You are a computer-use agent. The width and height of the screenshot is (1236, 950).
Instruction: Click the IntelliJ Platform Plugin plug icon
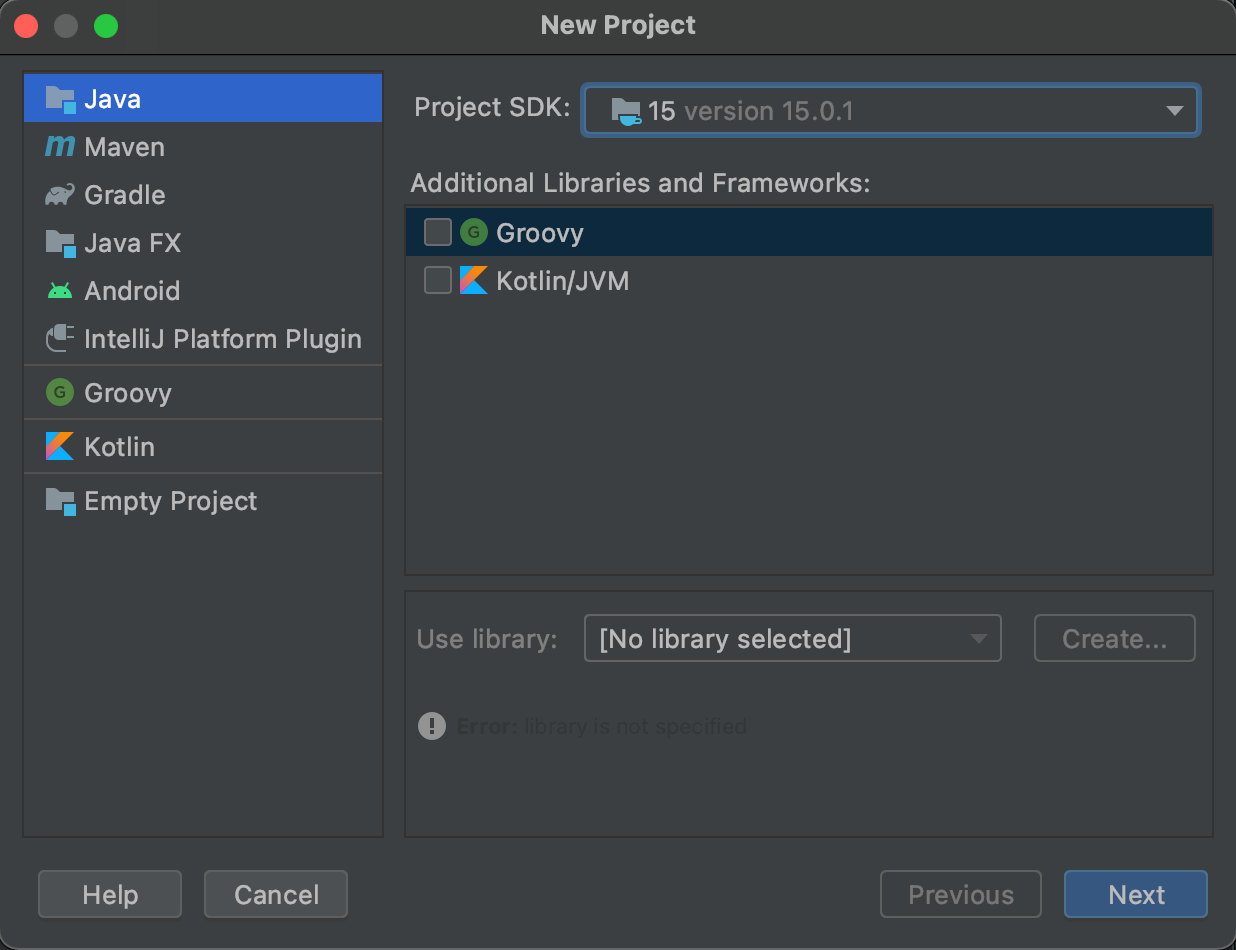tap(60, 339)
